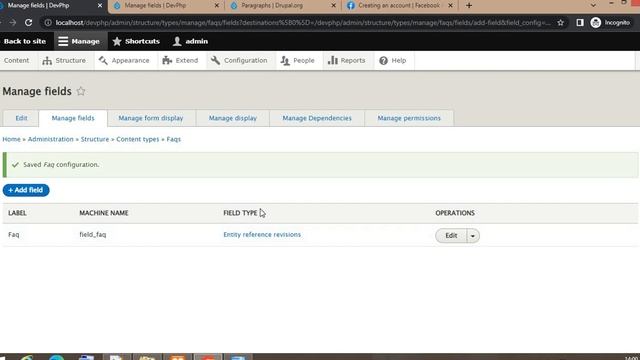Go forward in browser history
The height and width of the screenshot is (360, 640).
pyautogui.click(x=13, y=22)
